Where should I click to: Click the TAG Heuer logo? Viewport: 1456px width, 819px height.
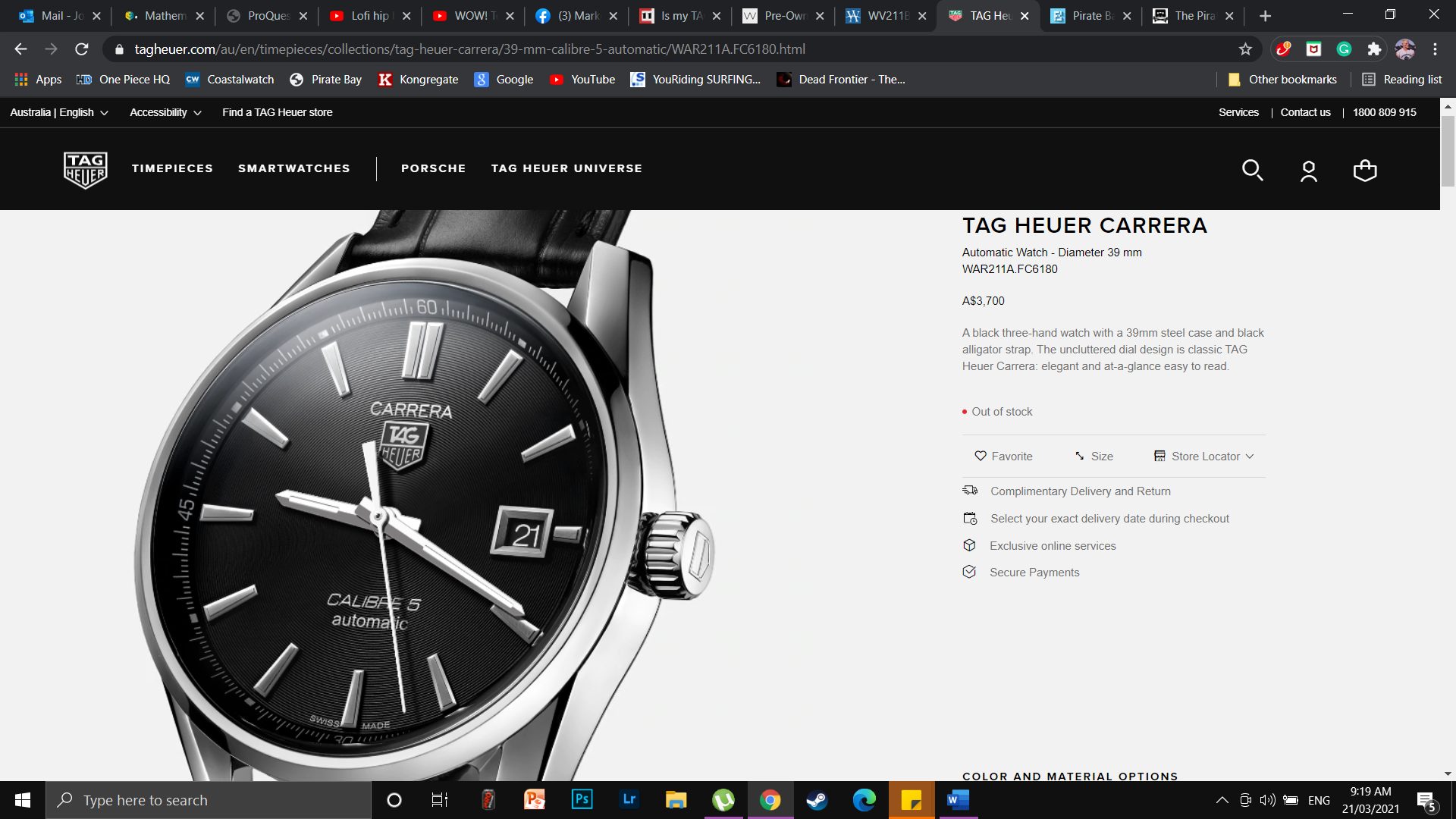[x=85, y=169]
